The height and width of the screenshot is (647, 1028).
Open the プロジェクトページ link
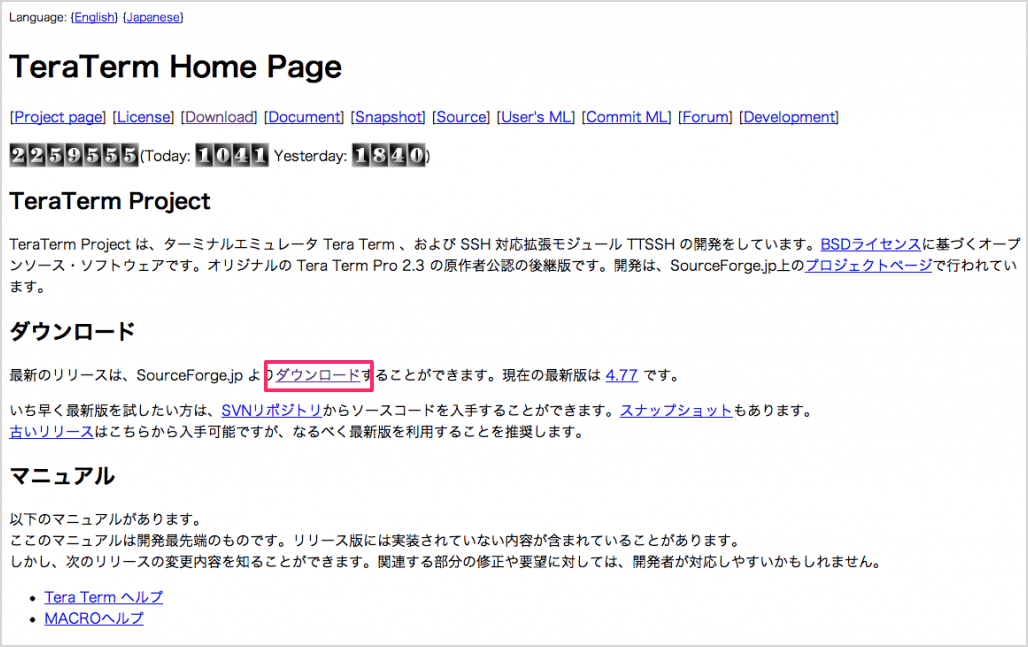tap(869, 265)
